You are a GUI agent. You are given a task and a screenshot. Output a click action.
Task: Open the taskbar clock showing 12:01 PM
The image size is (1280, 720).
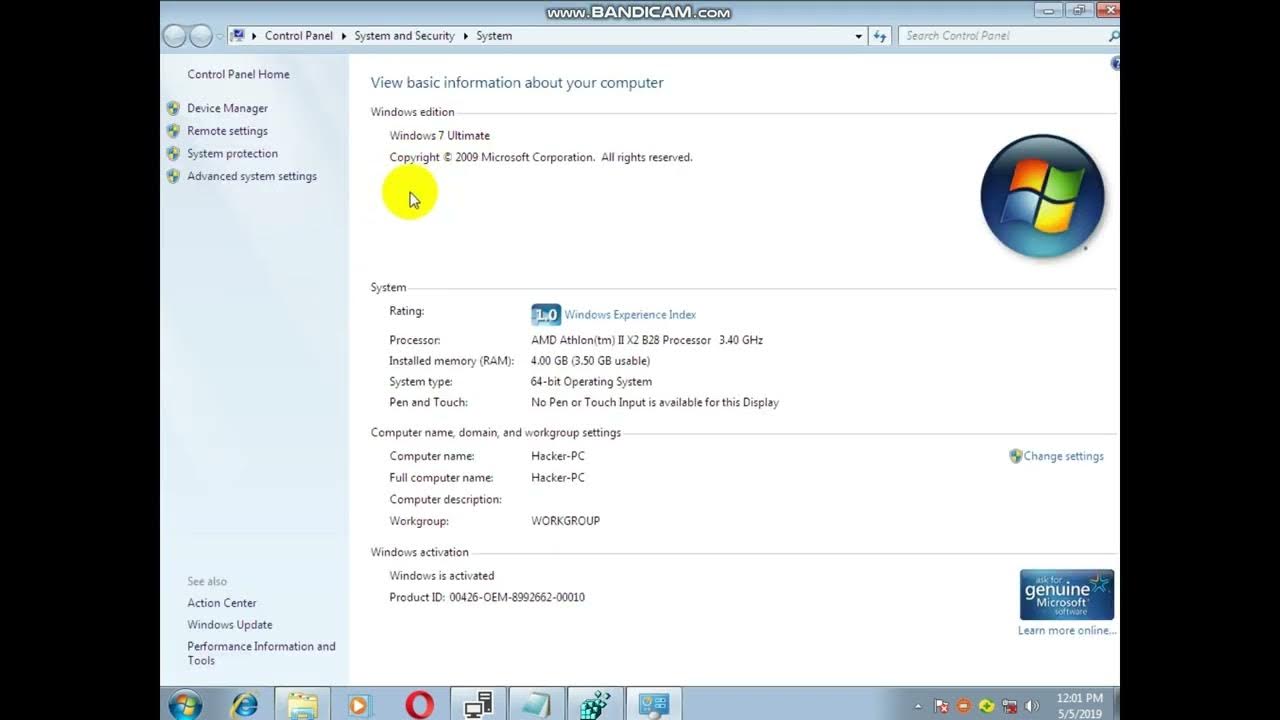click(1079, 705)
